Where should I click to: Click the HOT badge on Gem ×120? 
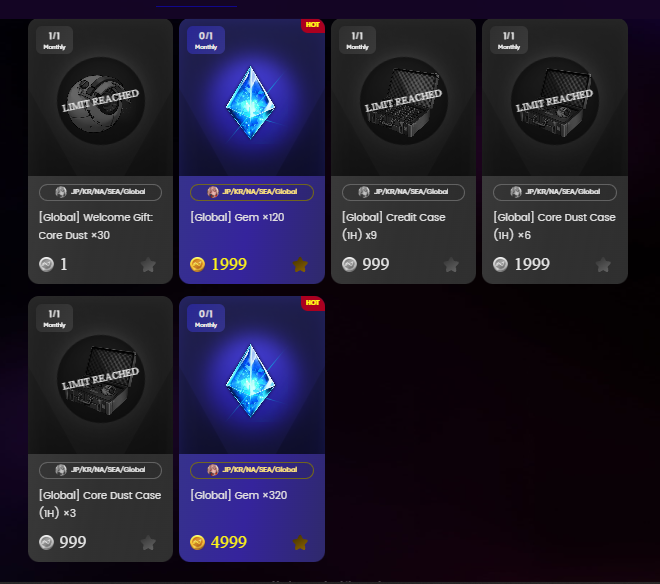pyautogui.click(x=313, y=25)
